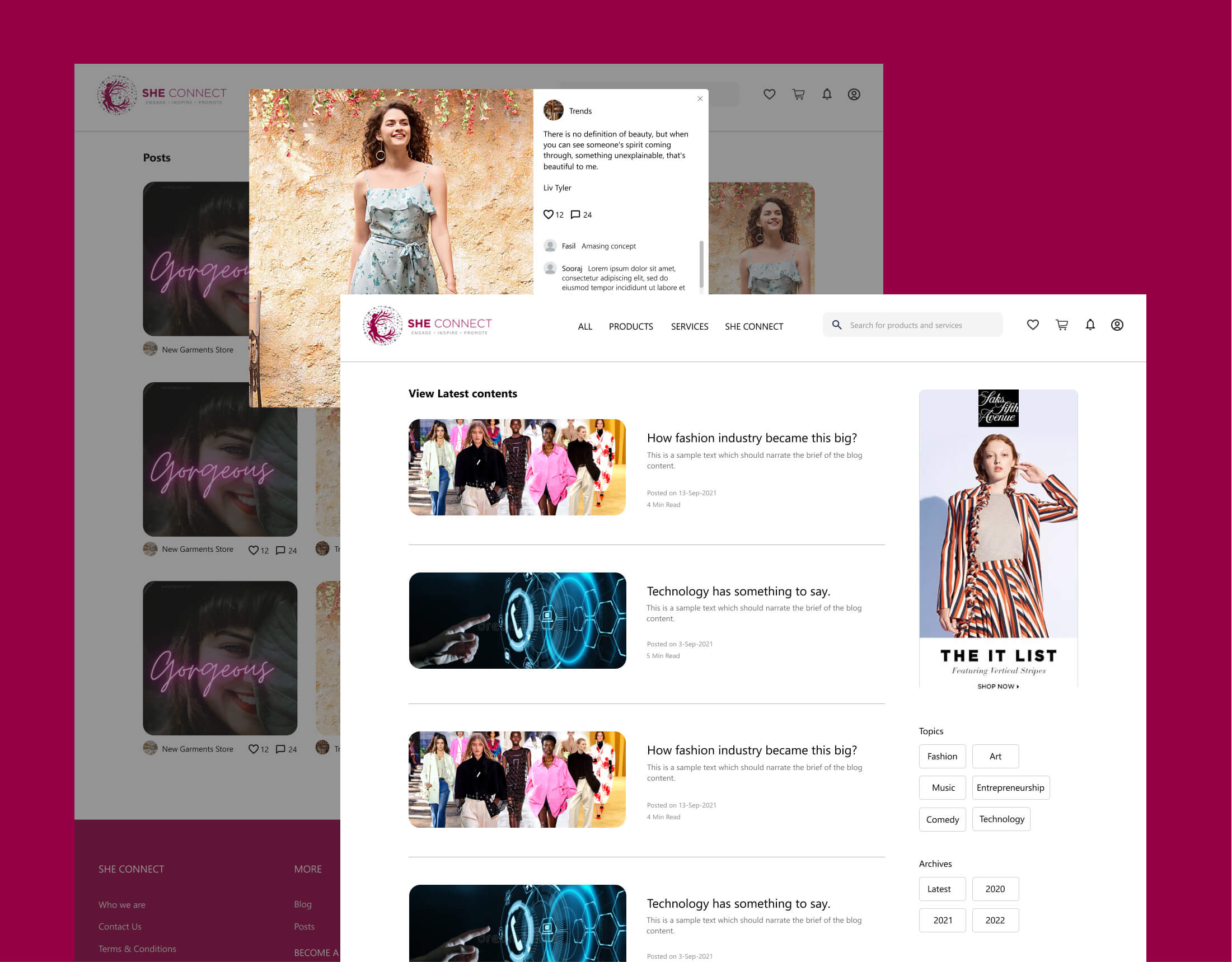Close the Trends post popup
This screenshot has height=962, width=1232.
click(x=700, y=98)
